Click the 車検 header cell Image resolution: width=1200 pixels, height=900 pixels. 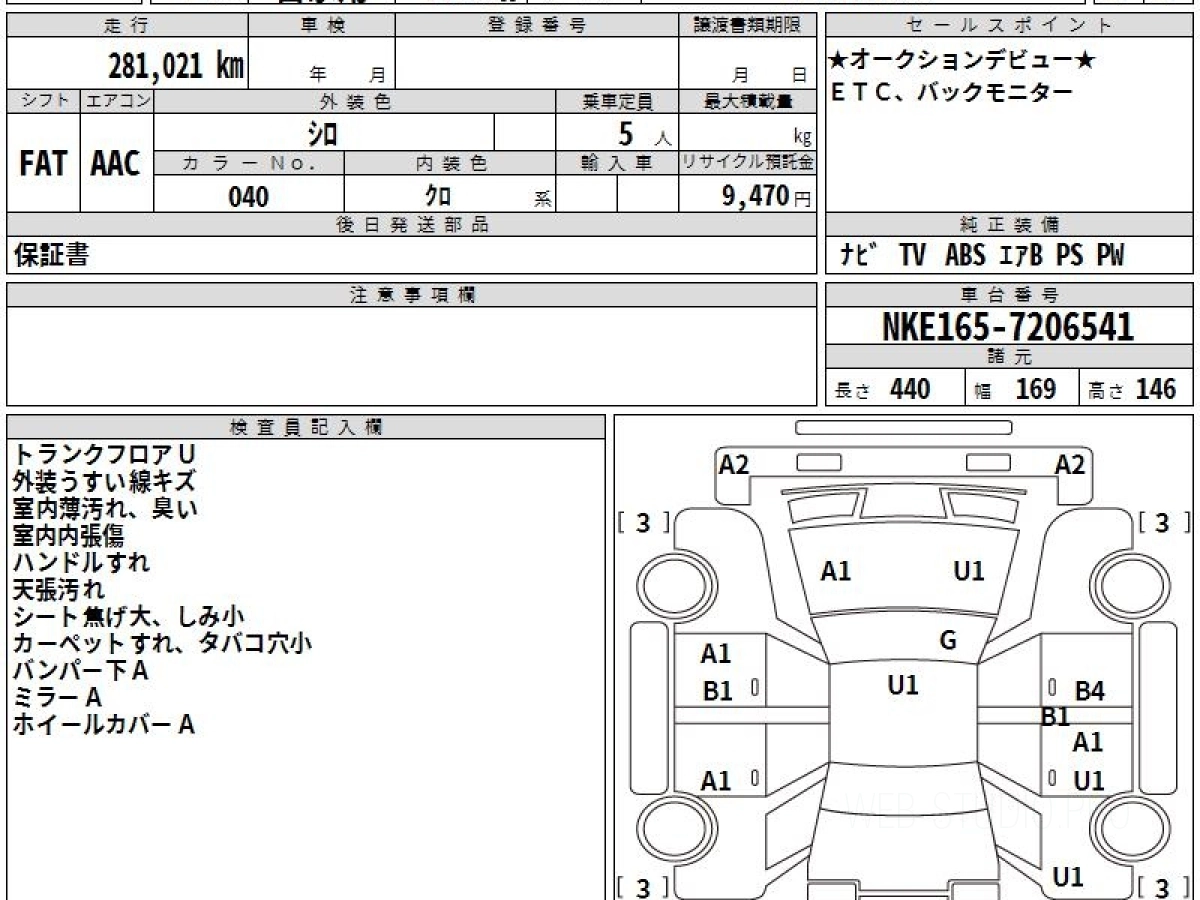[322, 26]
